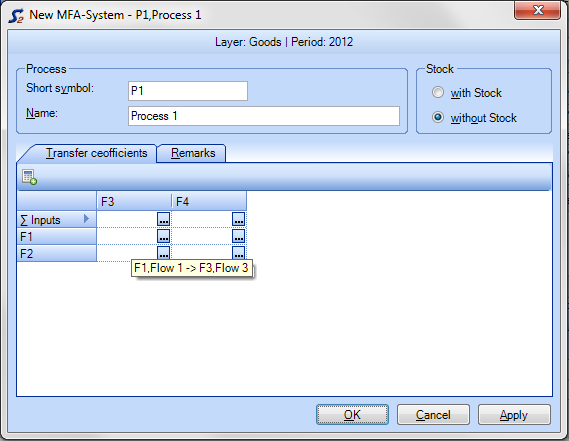Click the add calculator icon in toolbar
The image size is (569, 441).
coord(29,177)
